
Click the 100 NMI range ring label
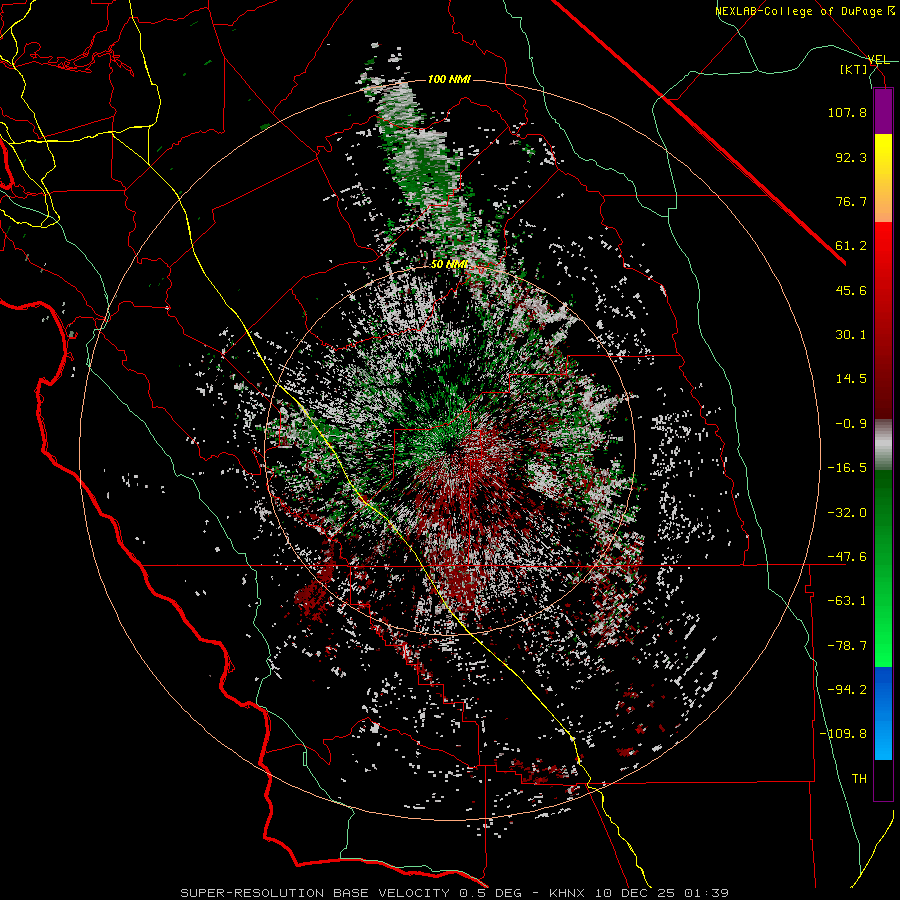[449, 79]
